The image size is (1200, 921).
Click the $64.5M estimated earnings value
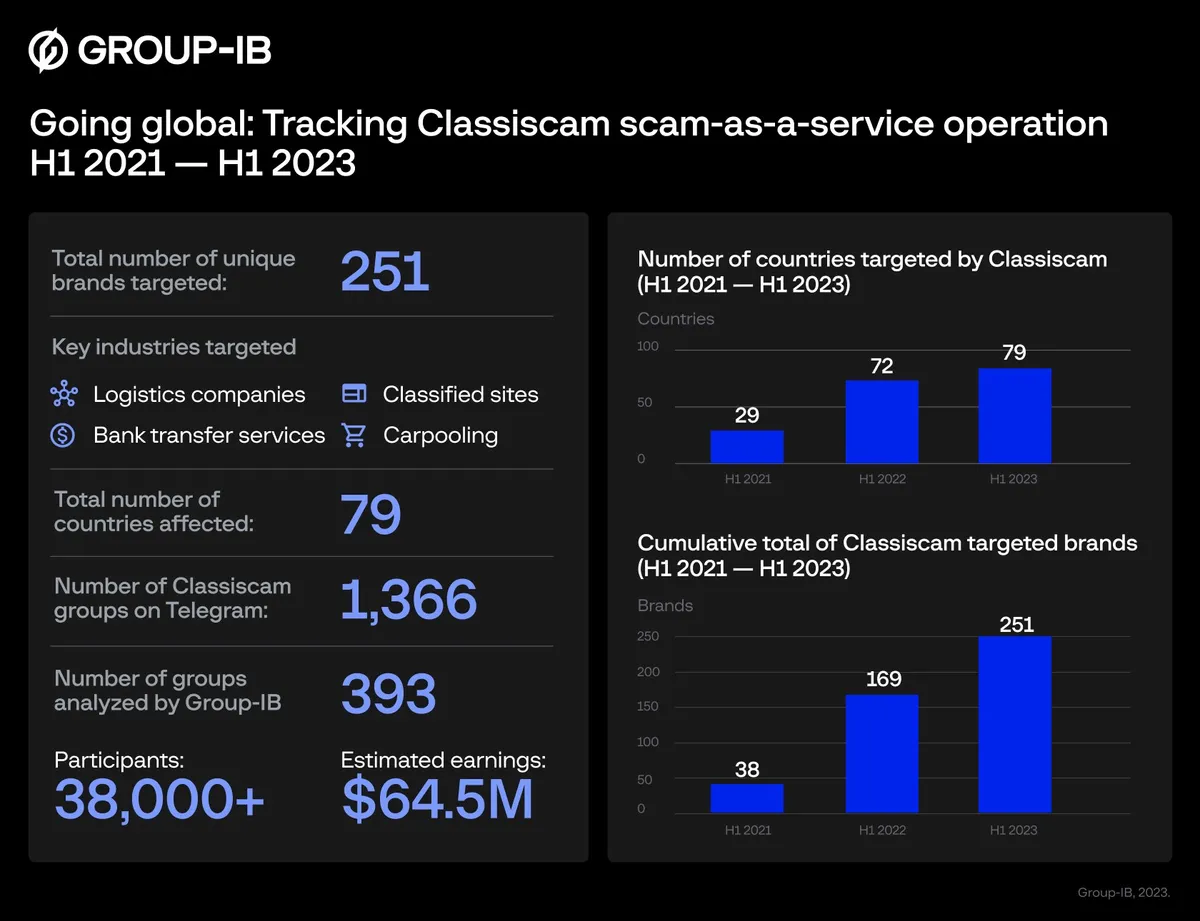point(437,799)
